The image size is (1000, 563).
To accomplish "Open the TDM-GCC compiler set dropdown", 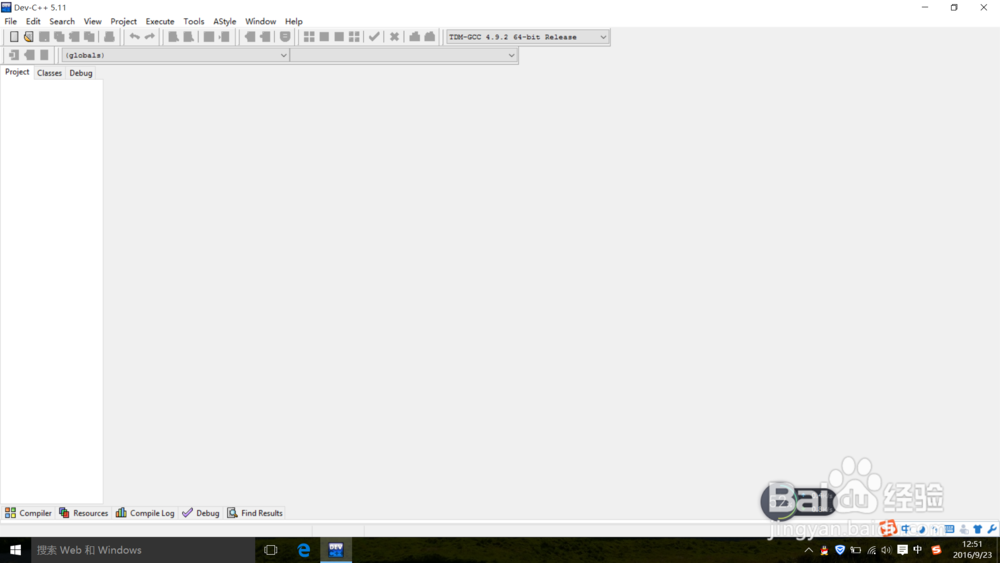I will click(527, 37).
